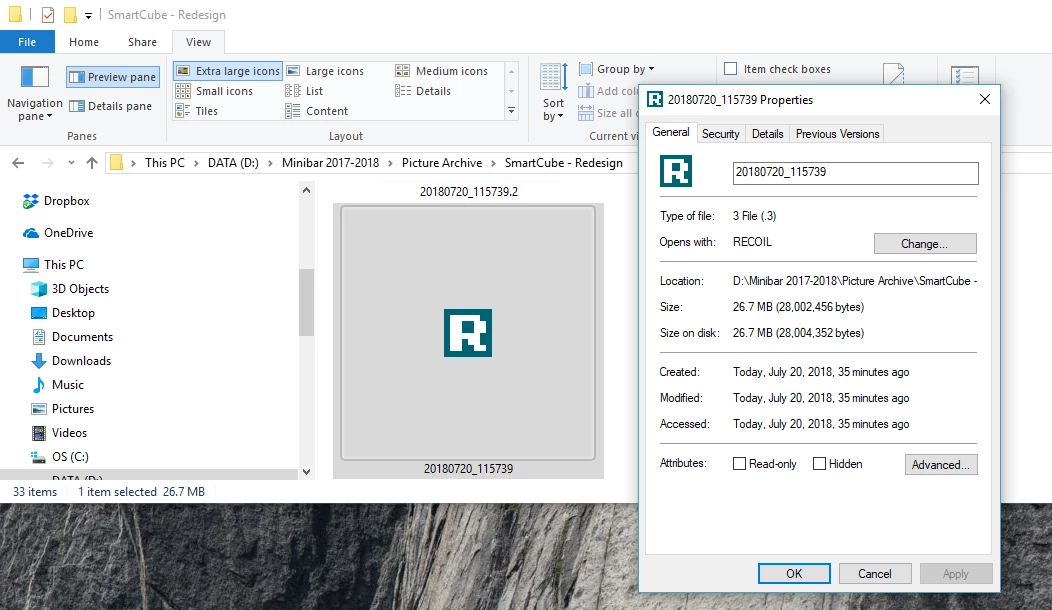Select Tiles layout option
Viewport: 1052px width, 610px height.
(x=197, y=111)
